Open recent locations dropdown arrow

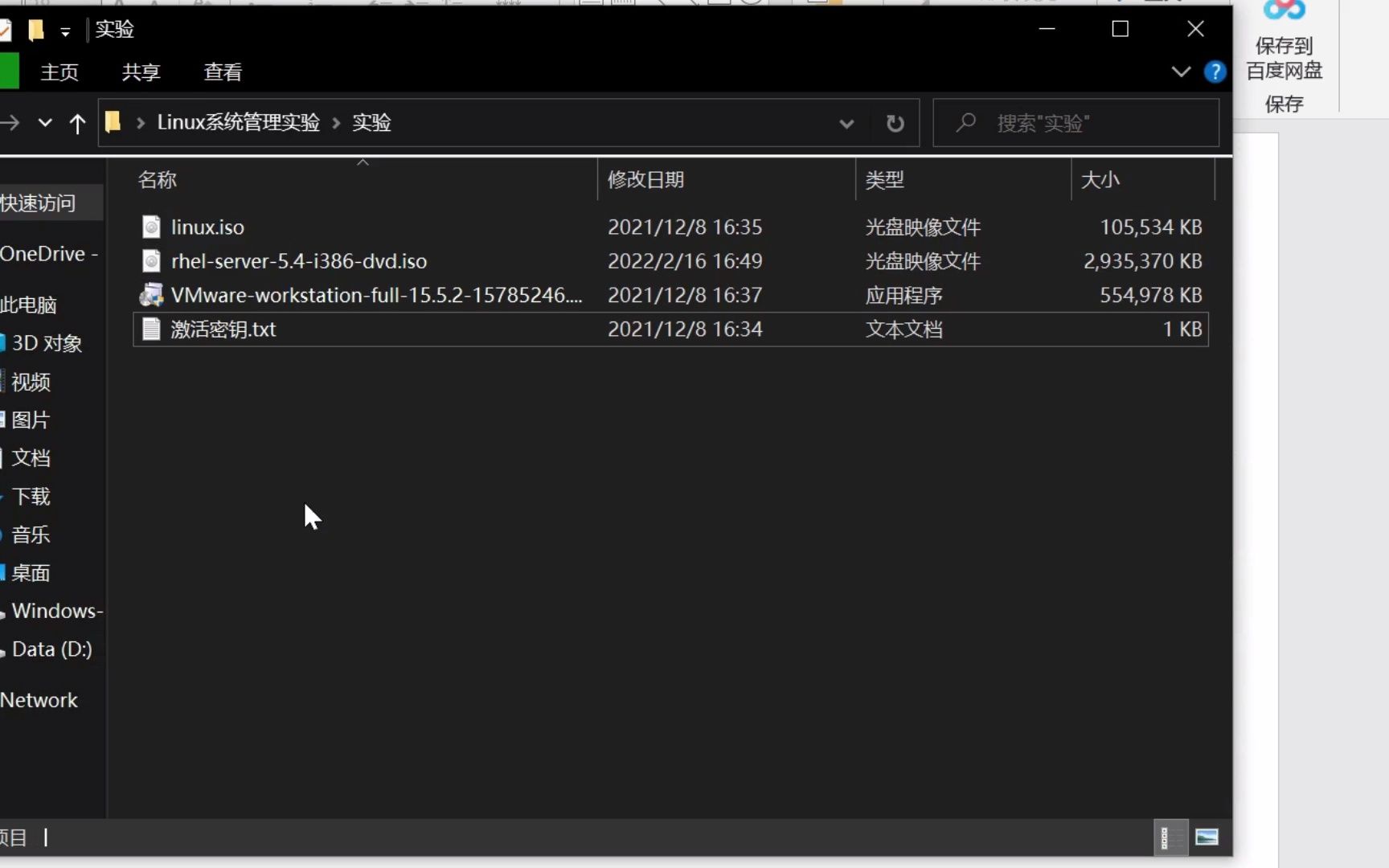(x=45, y=123)
